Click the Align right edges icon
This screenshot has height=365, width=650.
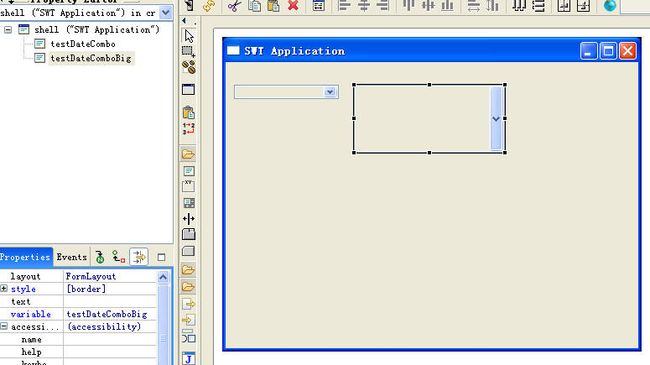(383, 6)
